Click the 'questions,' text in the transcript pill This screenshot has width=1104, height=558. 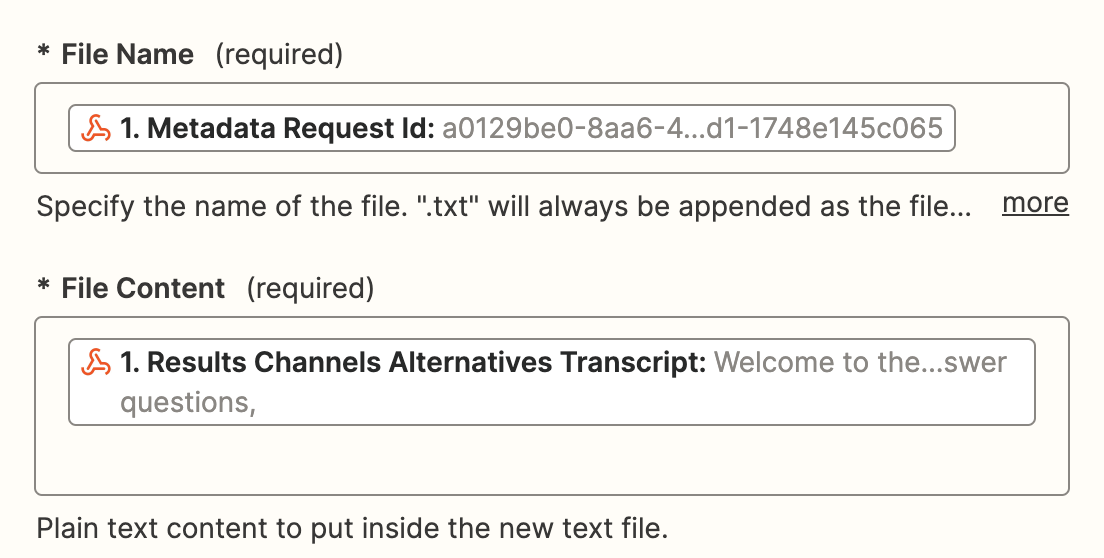click(x=188, y=403)
